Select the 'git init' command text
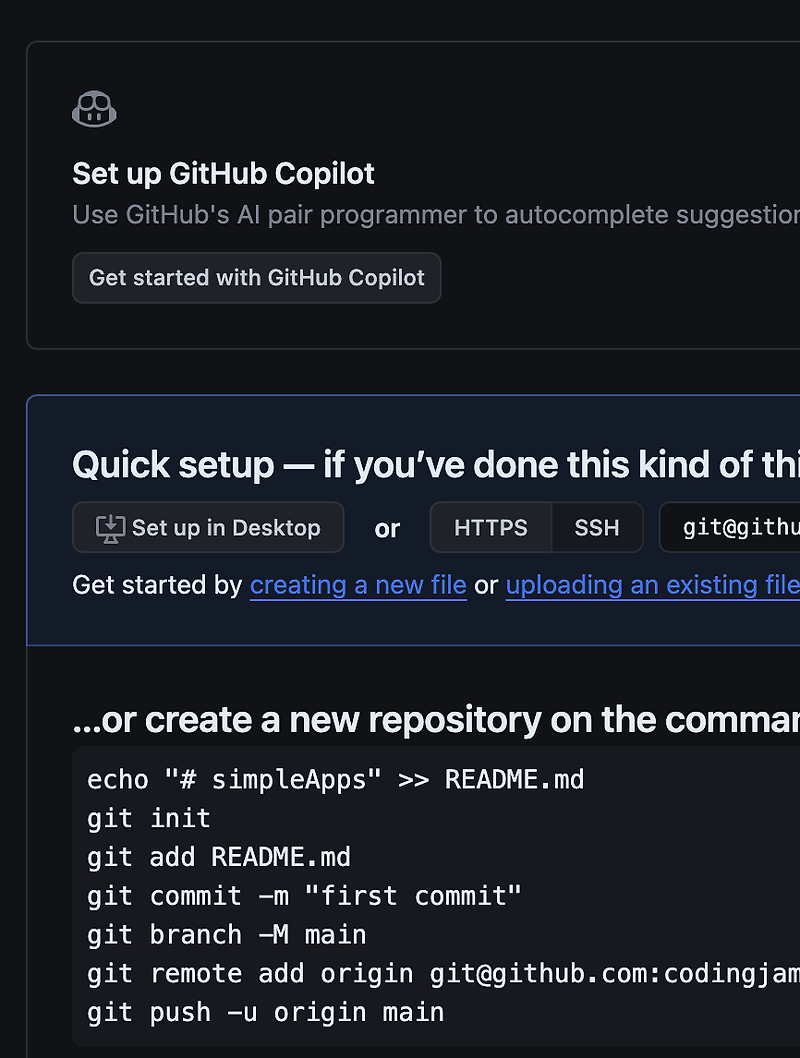This screenshot has width=800, height=1058. click(x=147, y=818)
